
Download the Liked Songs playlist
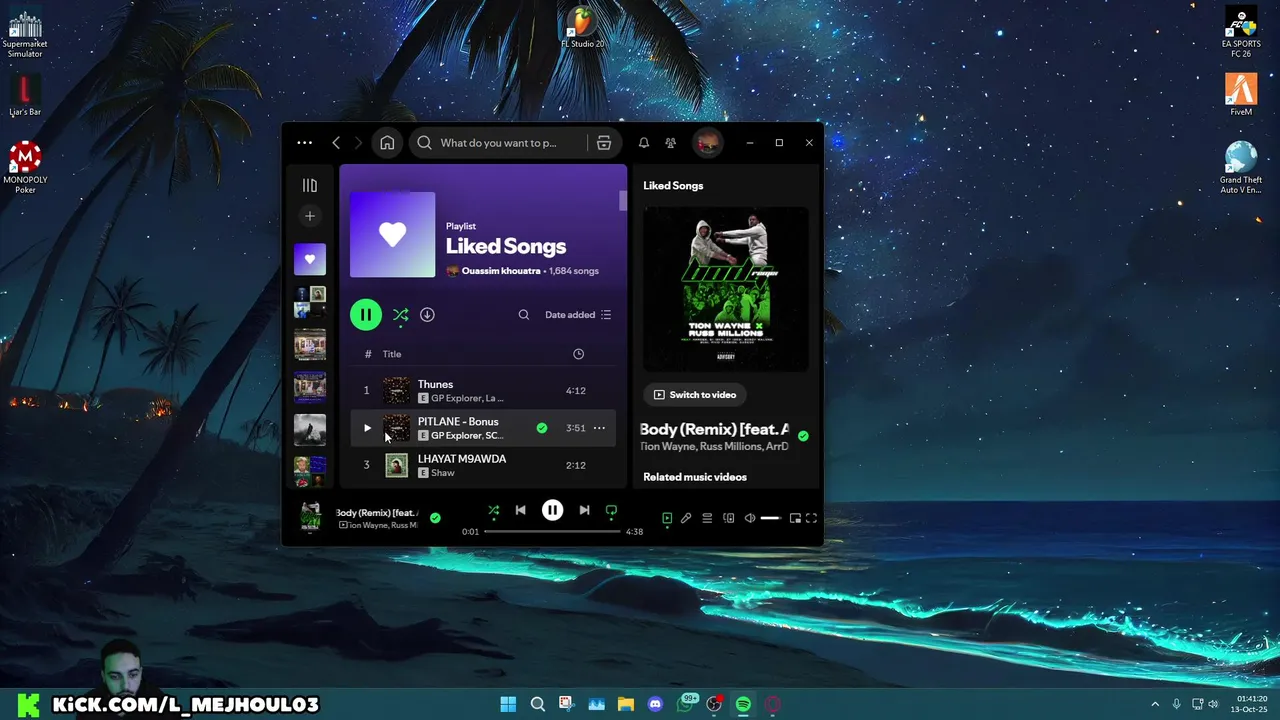427,314
